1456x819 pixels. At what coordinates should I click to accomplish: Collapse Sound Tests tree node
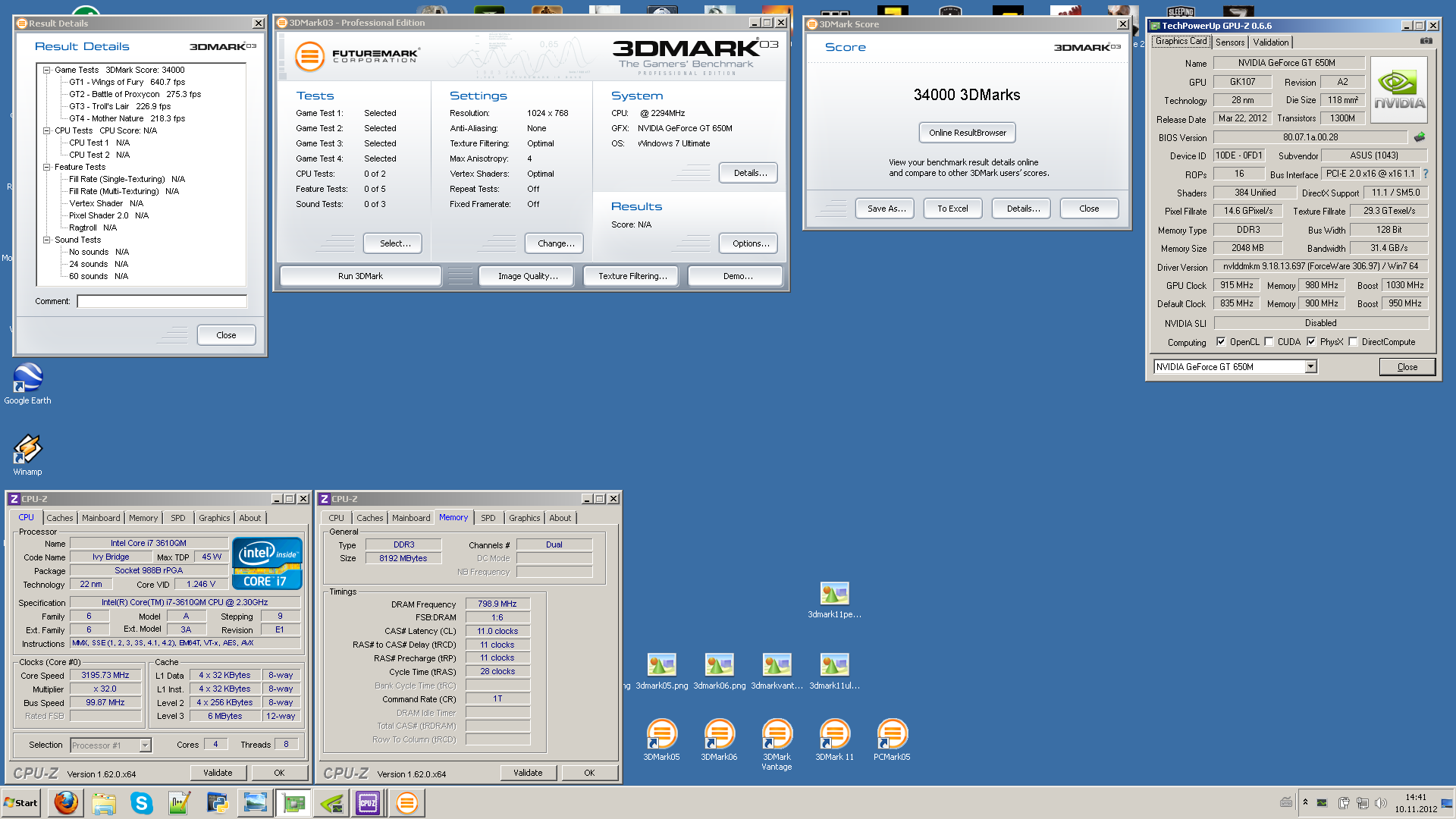(46, 240)
